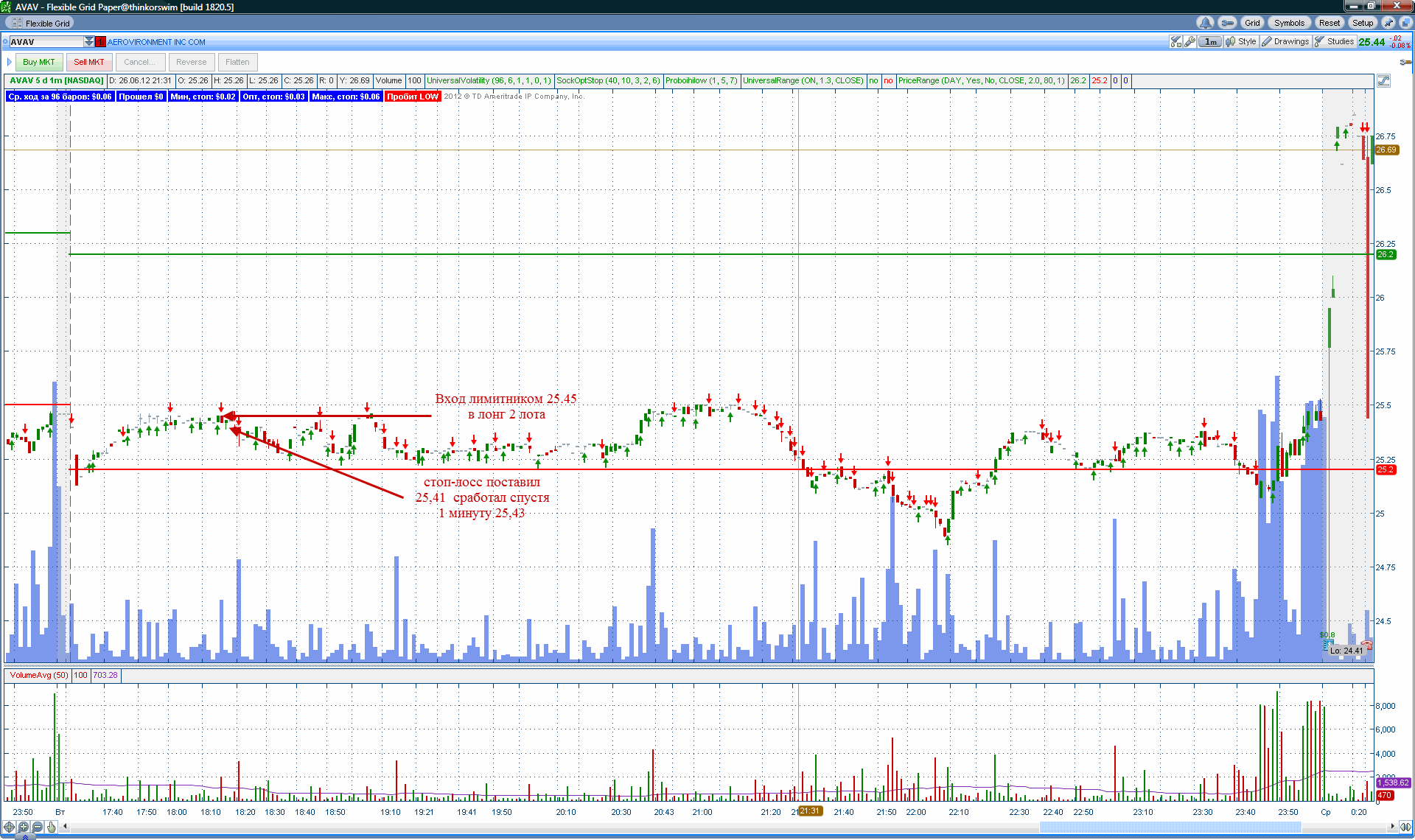Image resolution: width=1415 pixels, height=840 pixels.
Task: Click the 25.44 last price
Action: pos(1372,42)
